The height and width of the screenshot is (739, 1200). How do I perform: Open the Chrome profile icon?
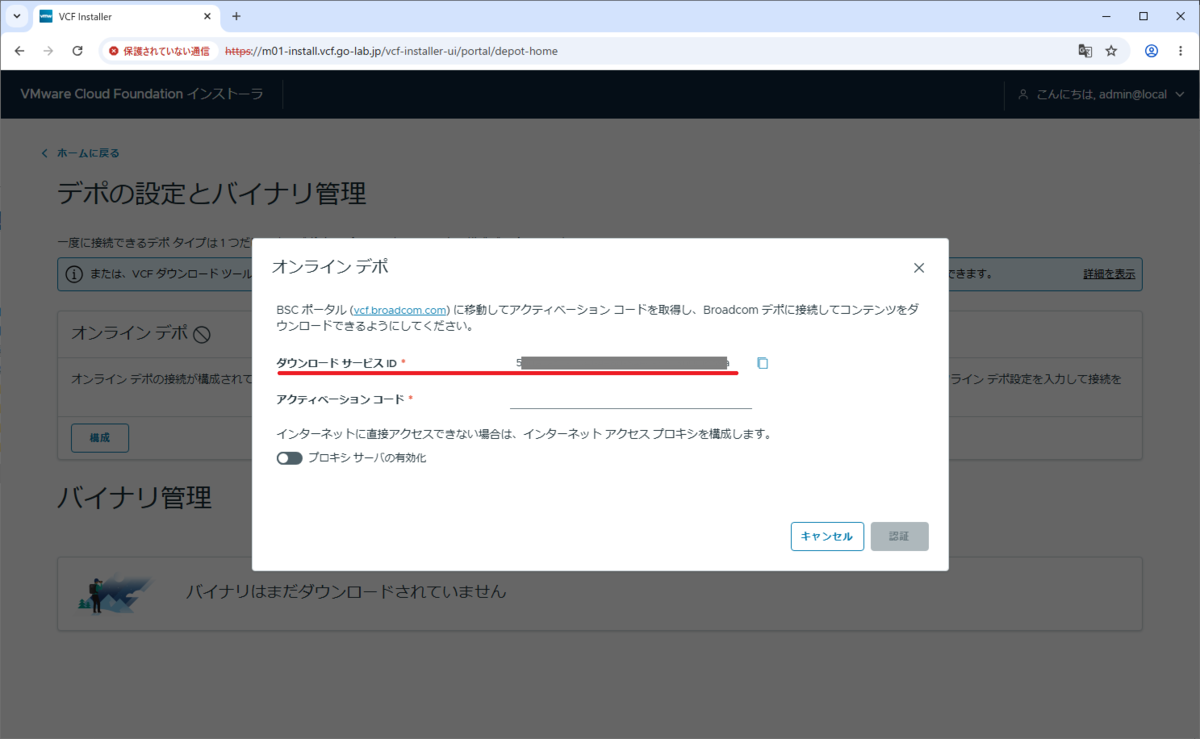[1152, 51]
